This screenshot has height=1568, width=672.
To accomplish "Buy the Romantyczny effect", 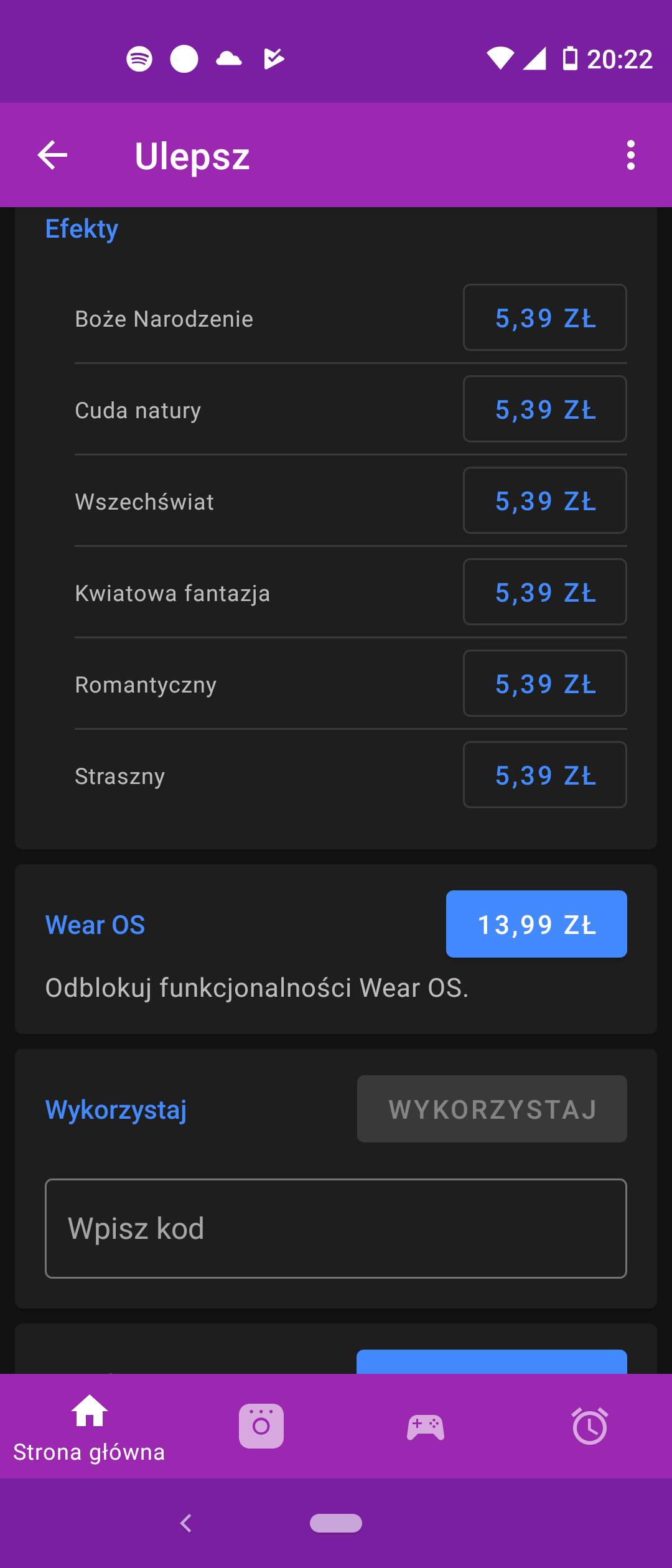I will [544, 684].
